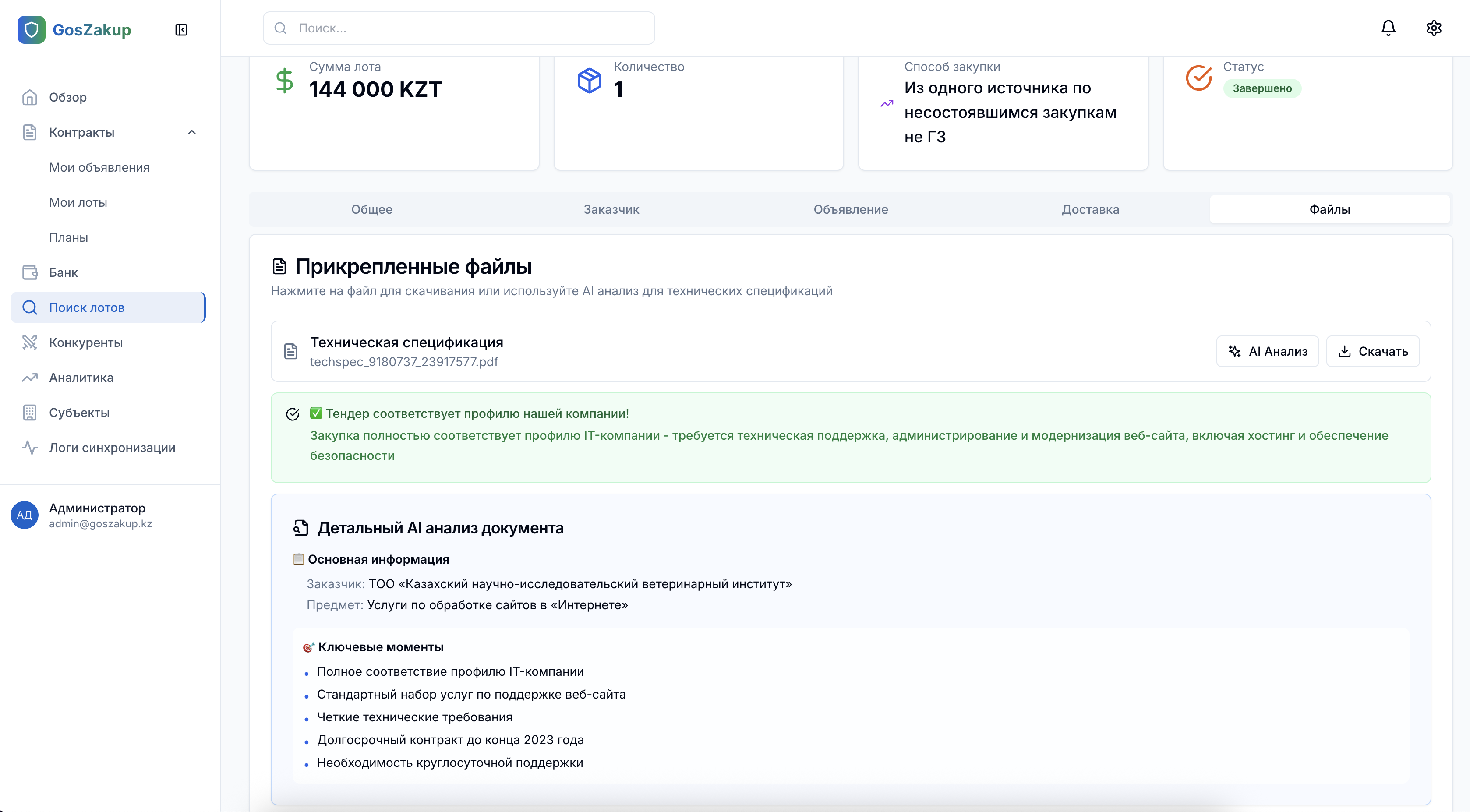Screen dimensions: 1470x812
Task: Click the Конкуренты crossed swords icon
Action: pyautogui.click(x=30, y=342)
